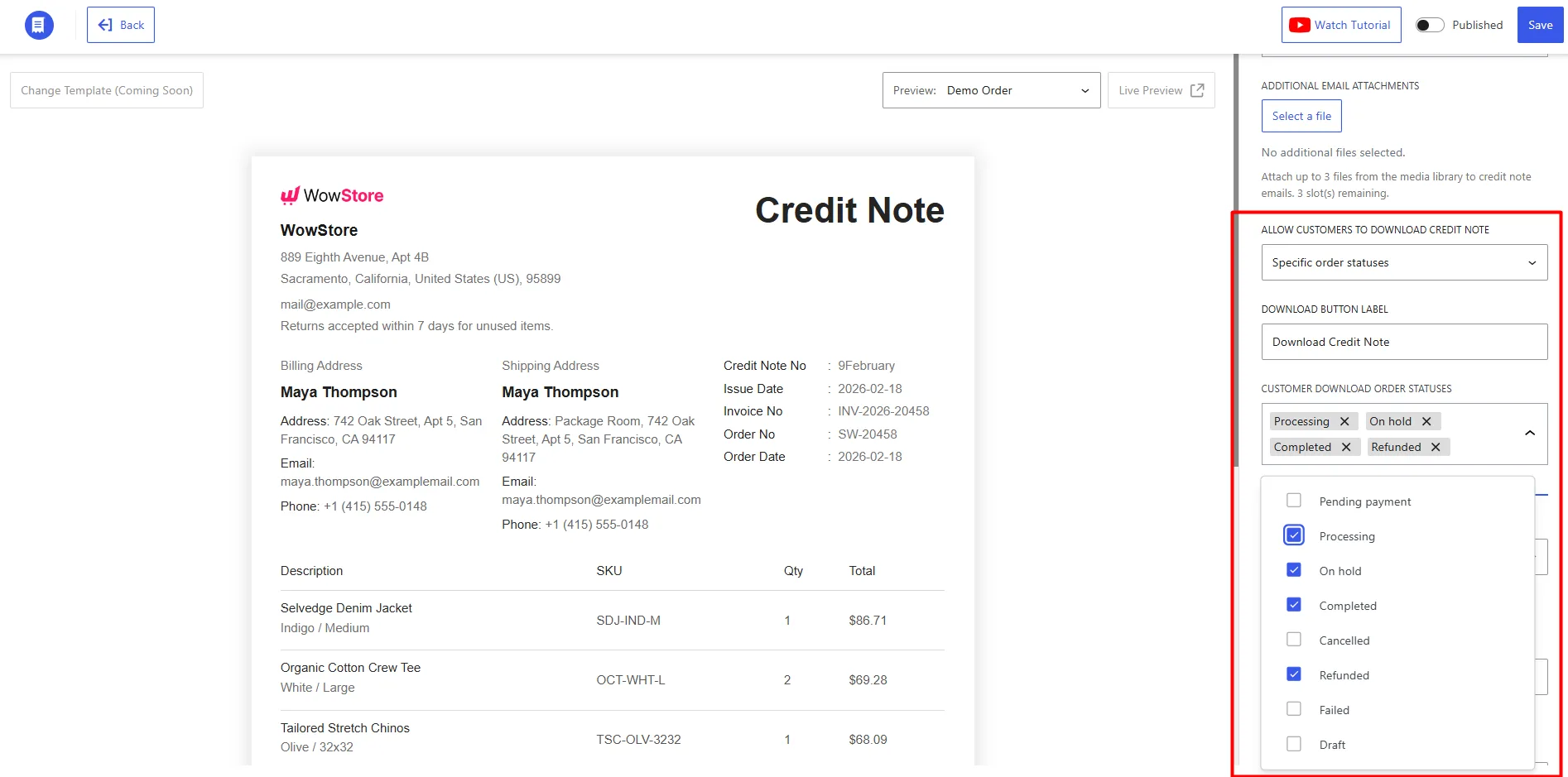Click the back arrow icon
This screenshot has height=777, width=1568.
(x=105, y=25)
